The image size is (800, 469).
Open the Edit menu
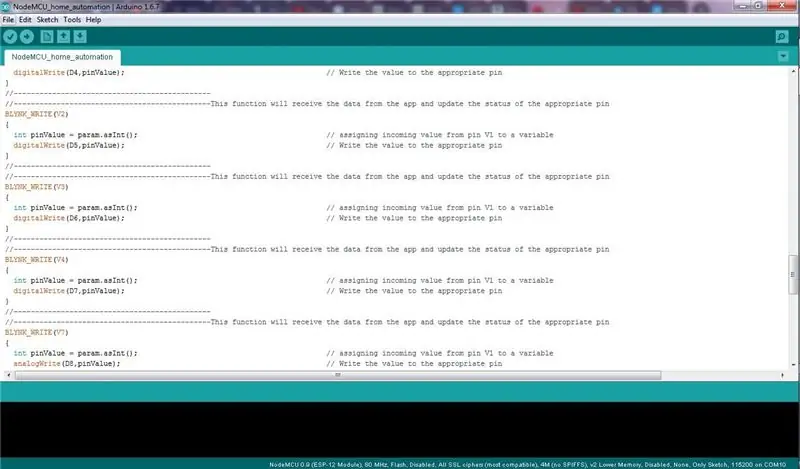click(25, 20)
